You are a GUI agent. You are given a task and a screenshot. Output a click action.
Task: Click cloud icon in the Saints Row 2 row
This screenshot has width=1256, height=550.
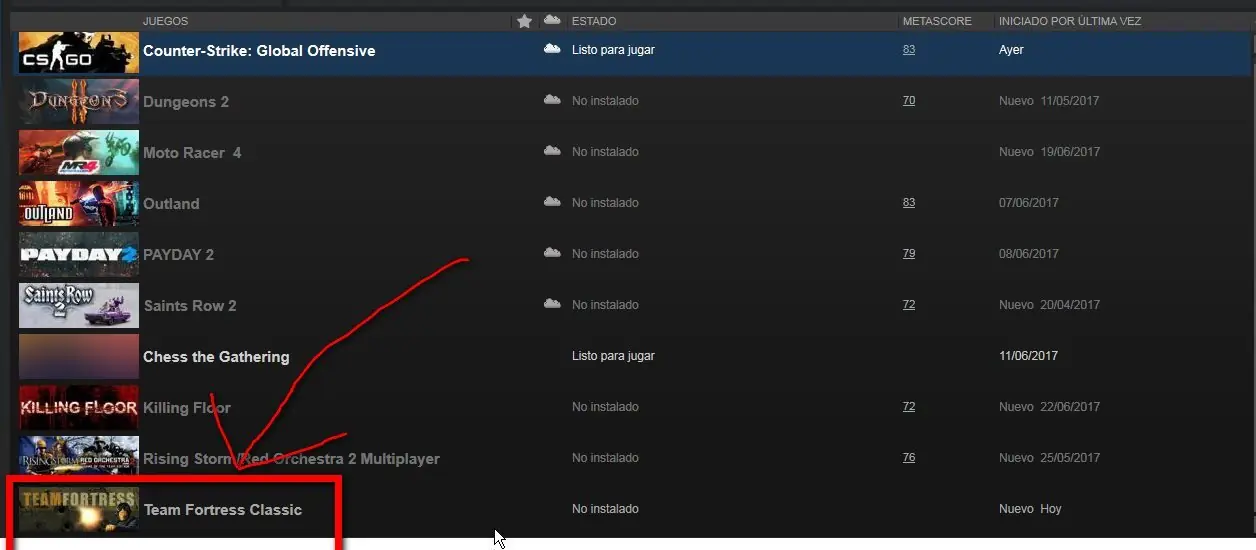pyautogui.click(x=552, y=304)
